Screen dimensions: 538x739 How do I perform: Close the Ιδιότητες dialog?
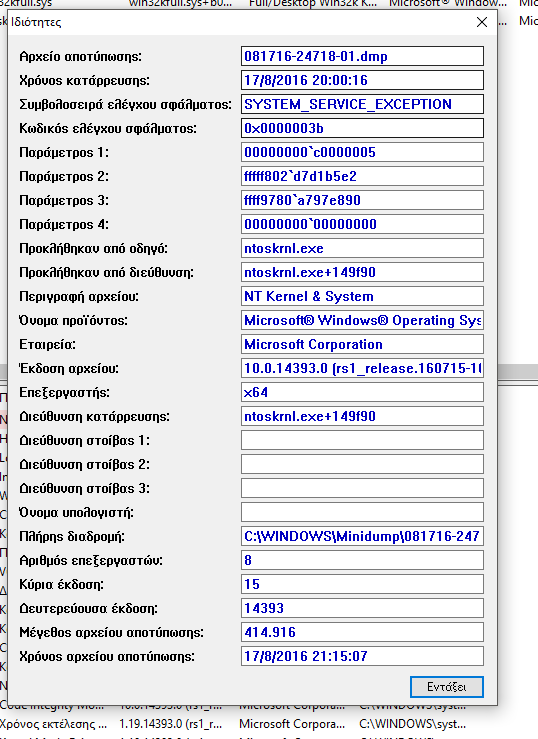(481, 22)
